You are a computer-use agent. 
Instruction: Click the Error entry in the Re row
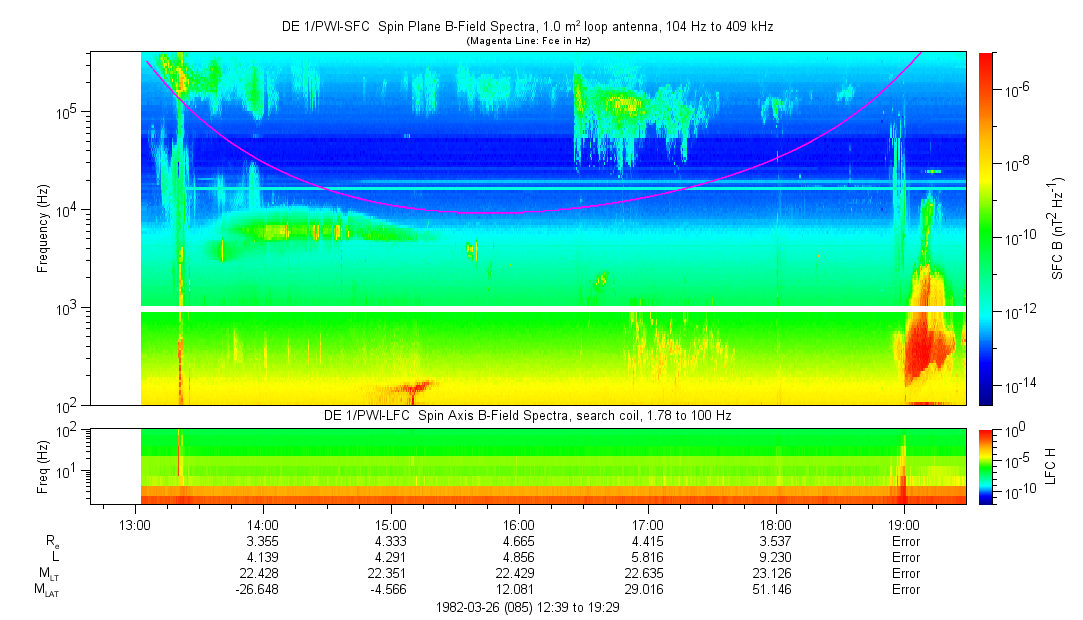(x=905, y=541)
